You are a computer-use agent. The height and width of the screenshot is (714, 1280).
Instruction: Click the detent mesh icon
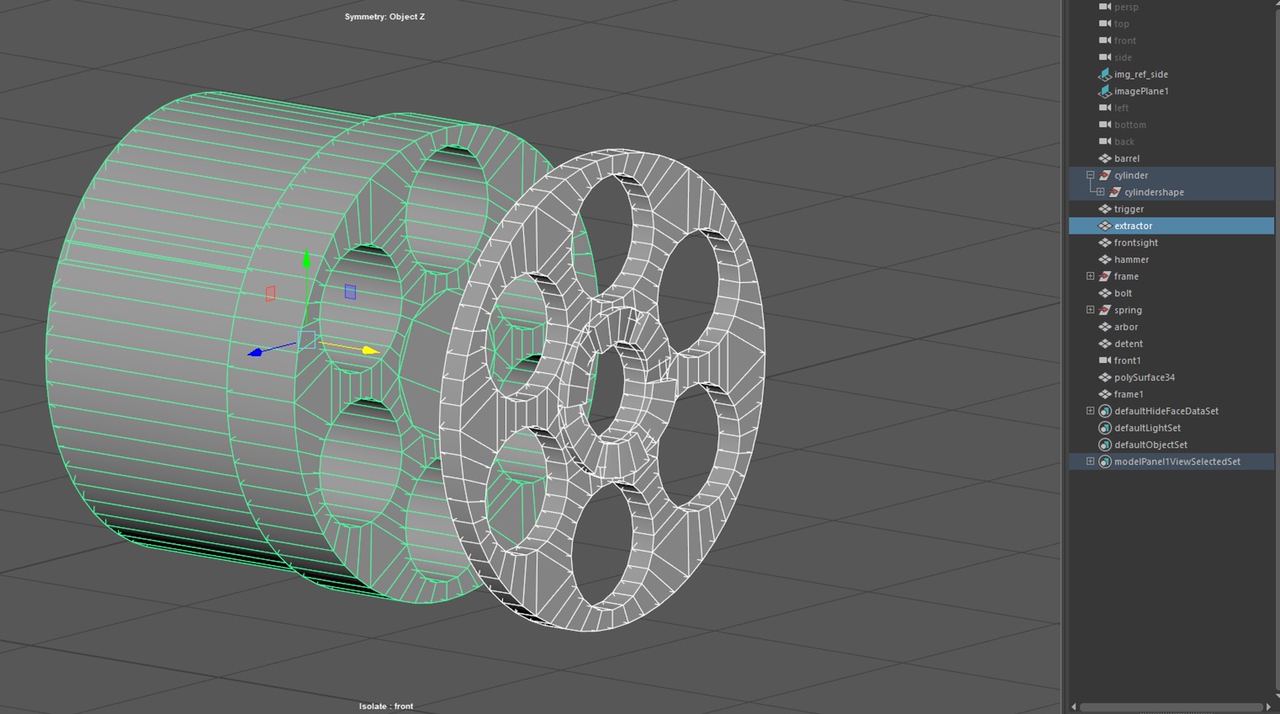[x=1105, y=344]
